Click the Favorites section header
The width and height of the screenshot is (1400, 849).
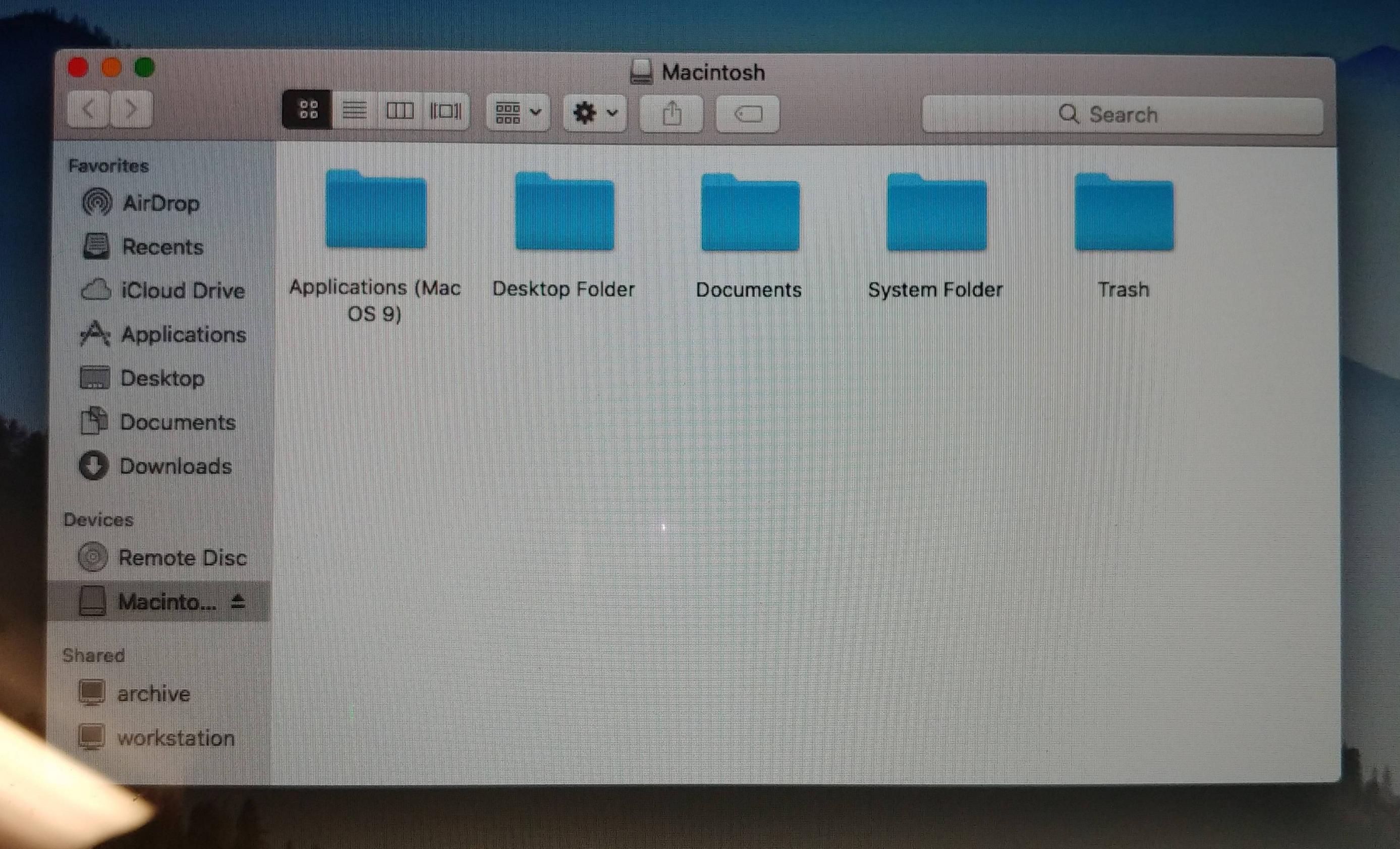(108, 166)
